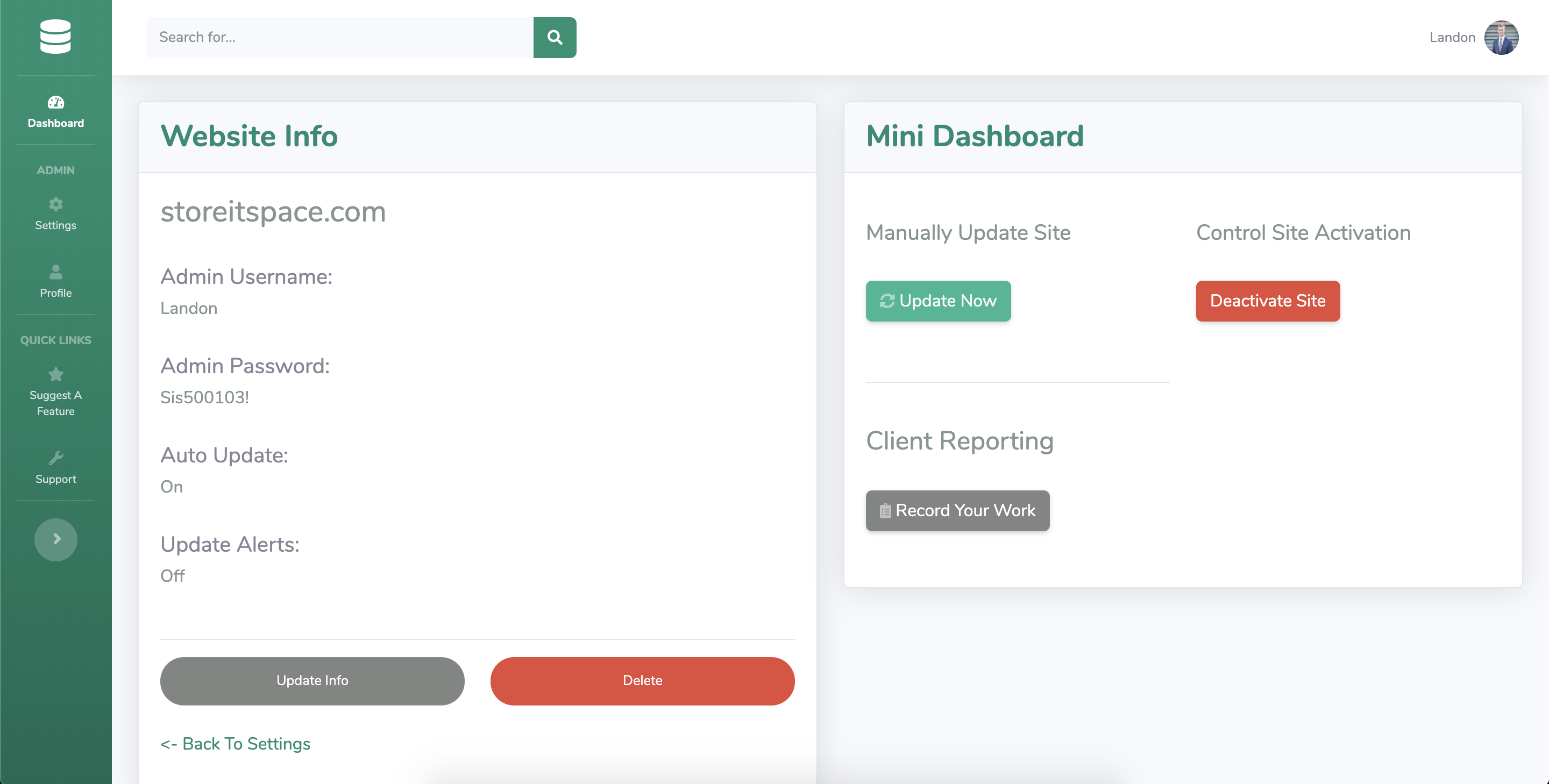
Task: Click the Search for... input field
Action: (340, 37)
